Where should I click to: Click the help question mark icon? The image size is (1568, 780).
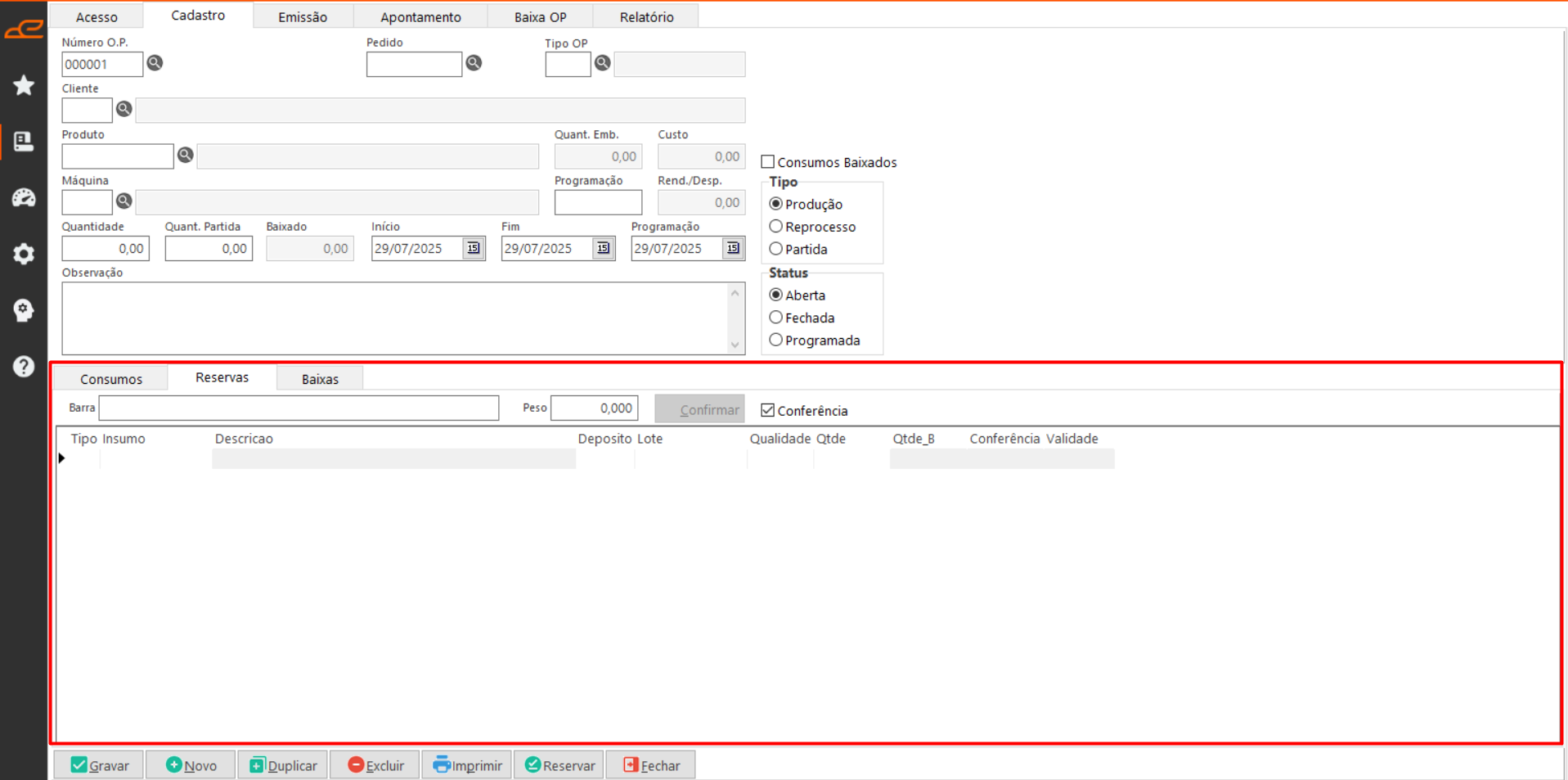click(x=24, y=366)
